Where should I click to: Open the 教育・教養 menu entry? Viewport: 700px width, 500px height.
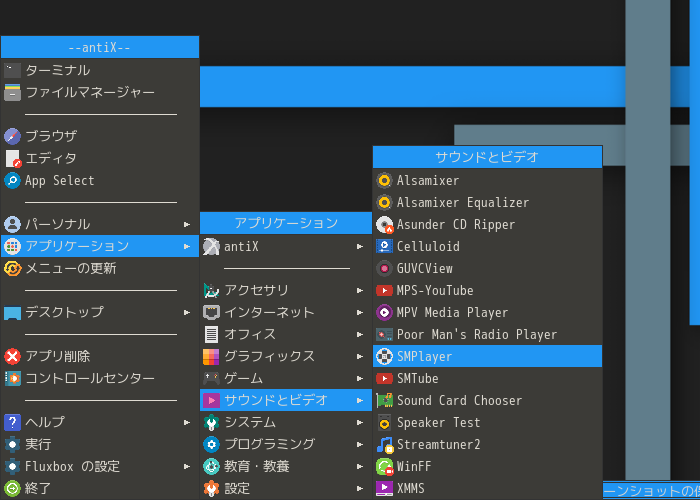pyautogui.click(x=286, y=467)
